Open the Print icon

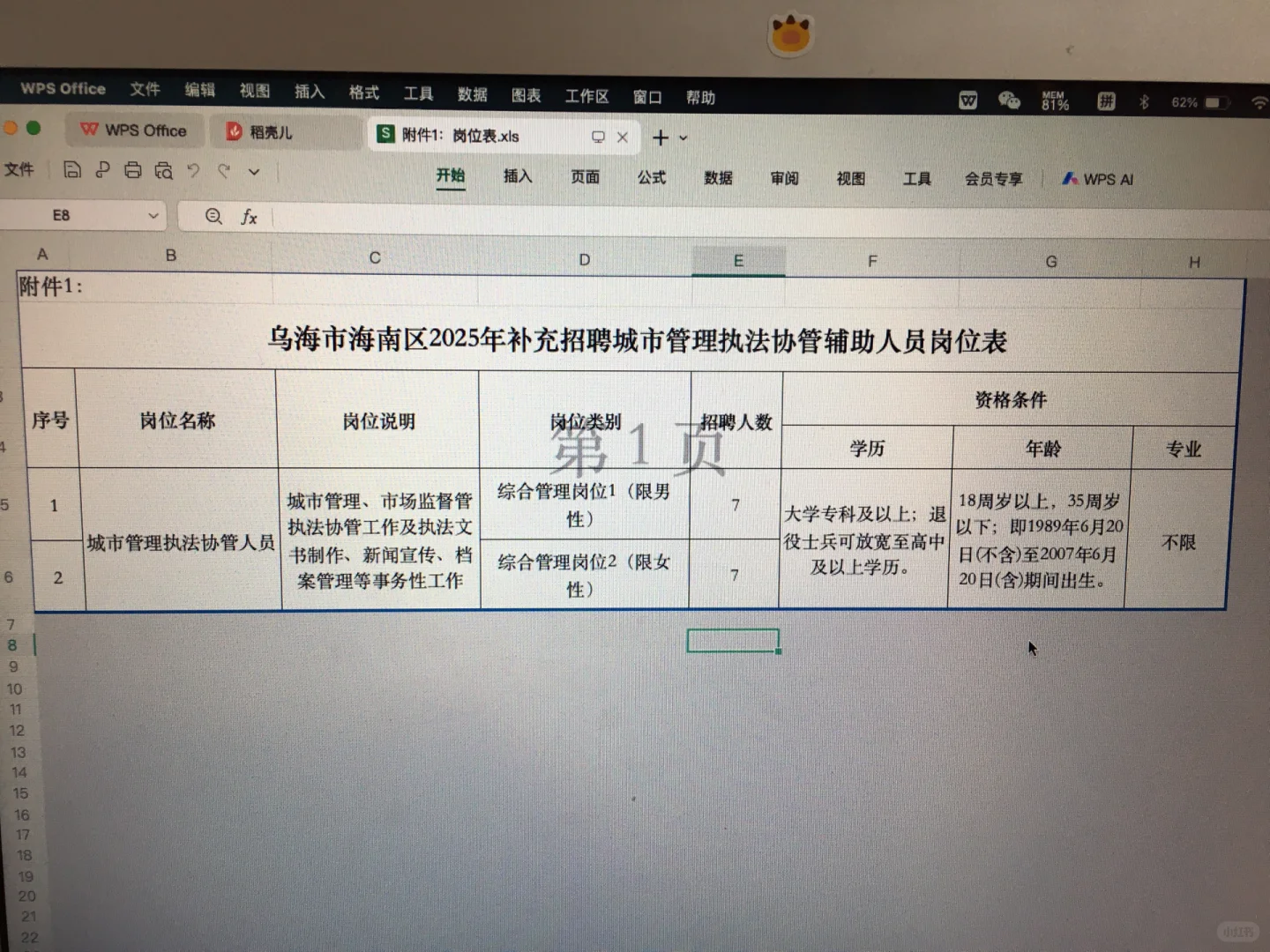coord(132,169)
